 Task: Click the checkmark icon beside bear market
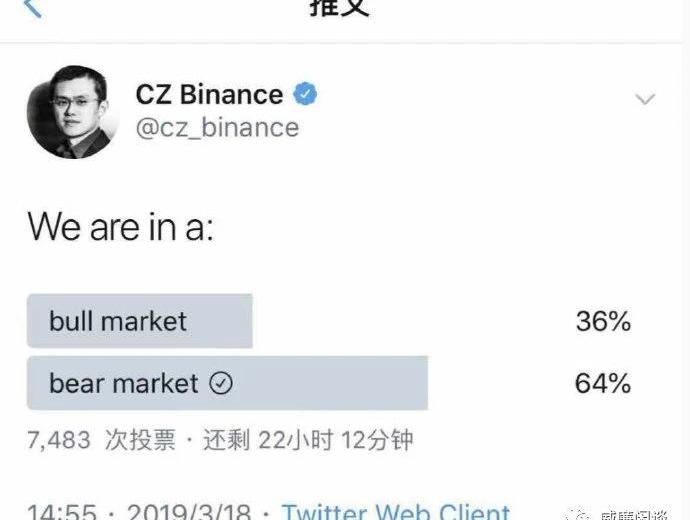coord(221,384)
